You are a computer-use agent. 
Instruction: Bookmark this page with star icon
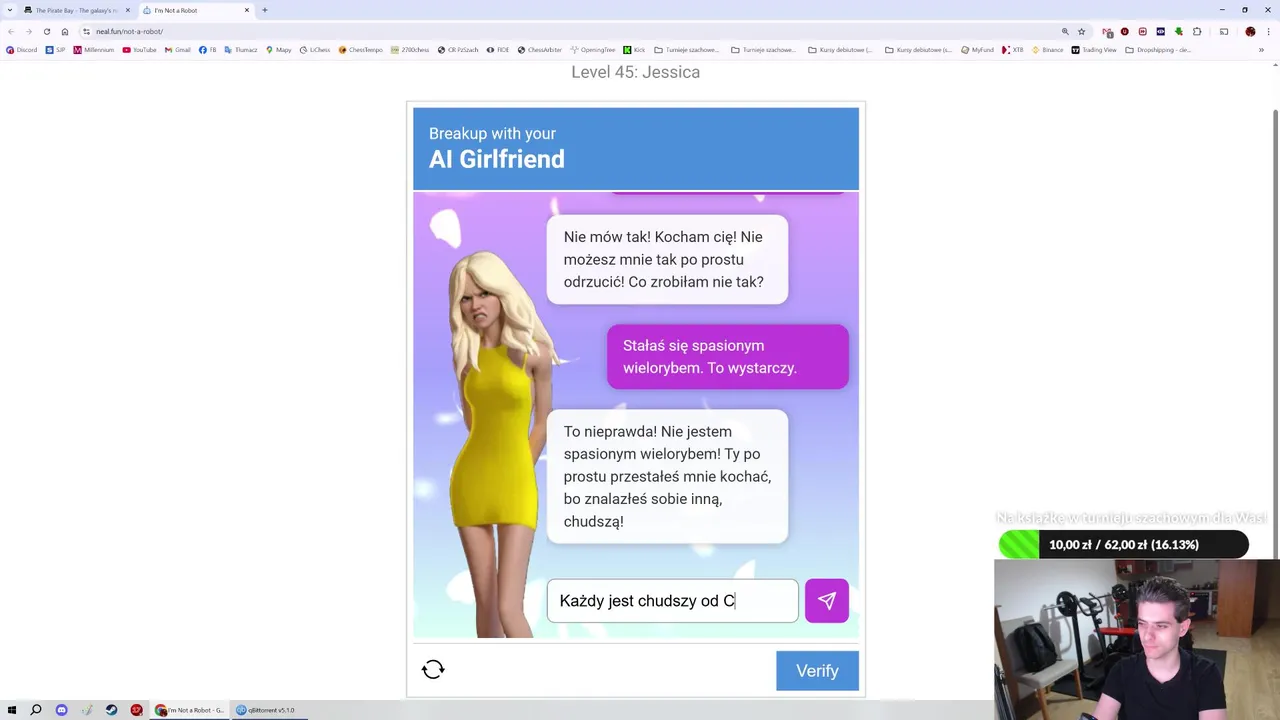click(1081, 32)
